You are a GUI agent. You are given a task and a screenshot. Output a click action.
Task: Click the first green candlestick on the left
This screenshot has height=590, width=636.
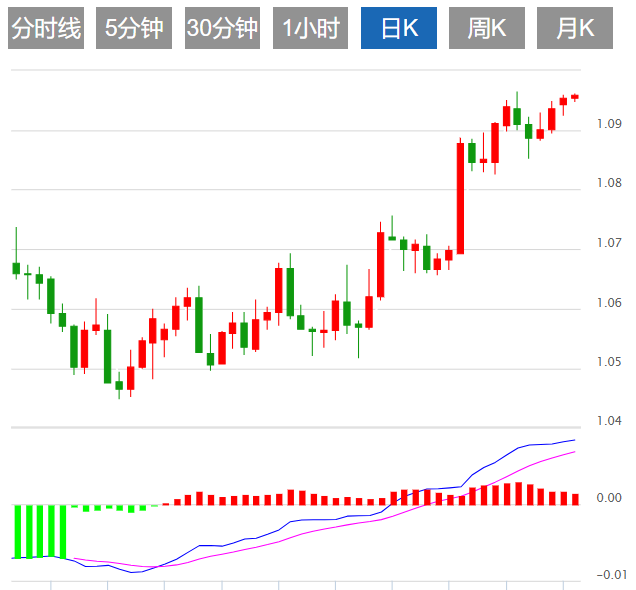16,268
